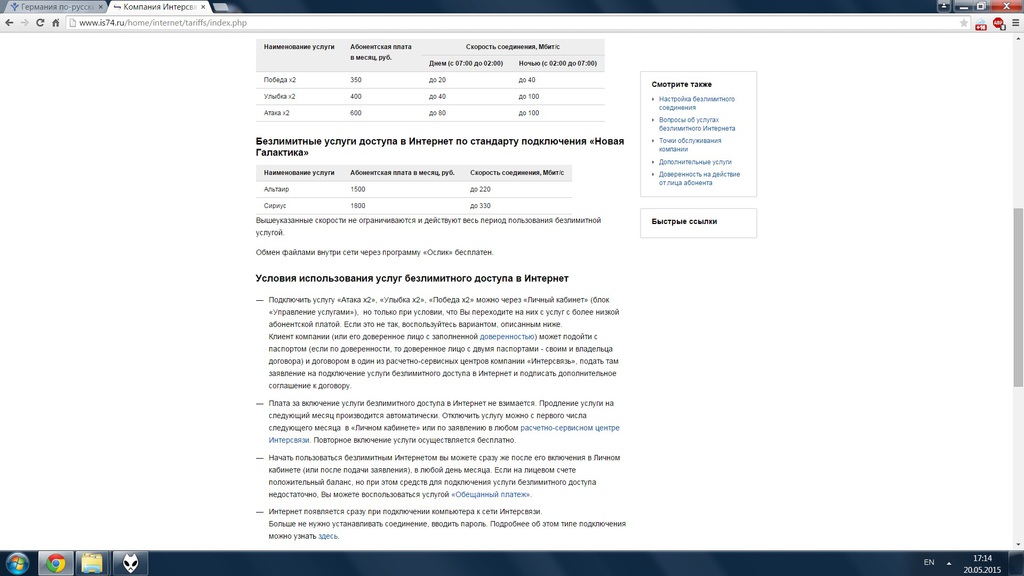The image size is (1024, 576).
Task: Open Windows Explorer from the taskbar
Action: [92, 563]
